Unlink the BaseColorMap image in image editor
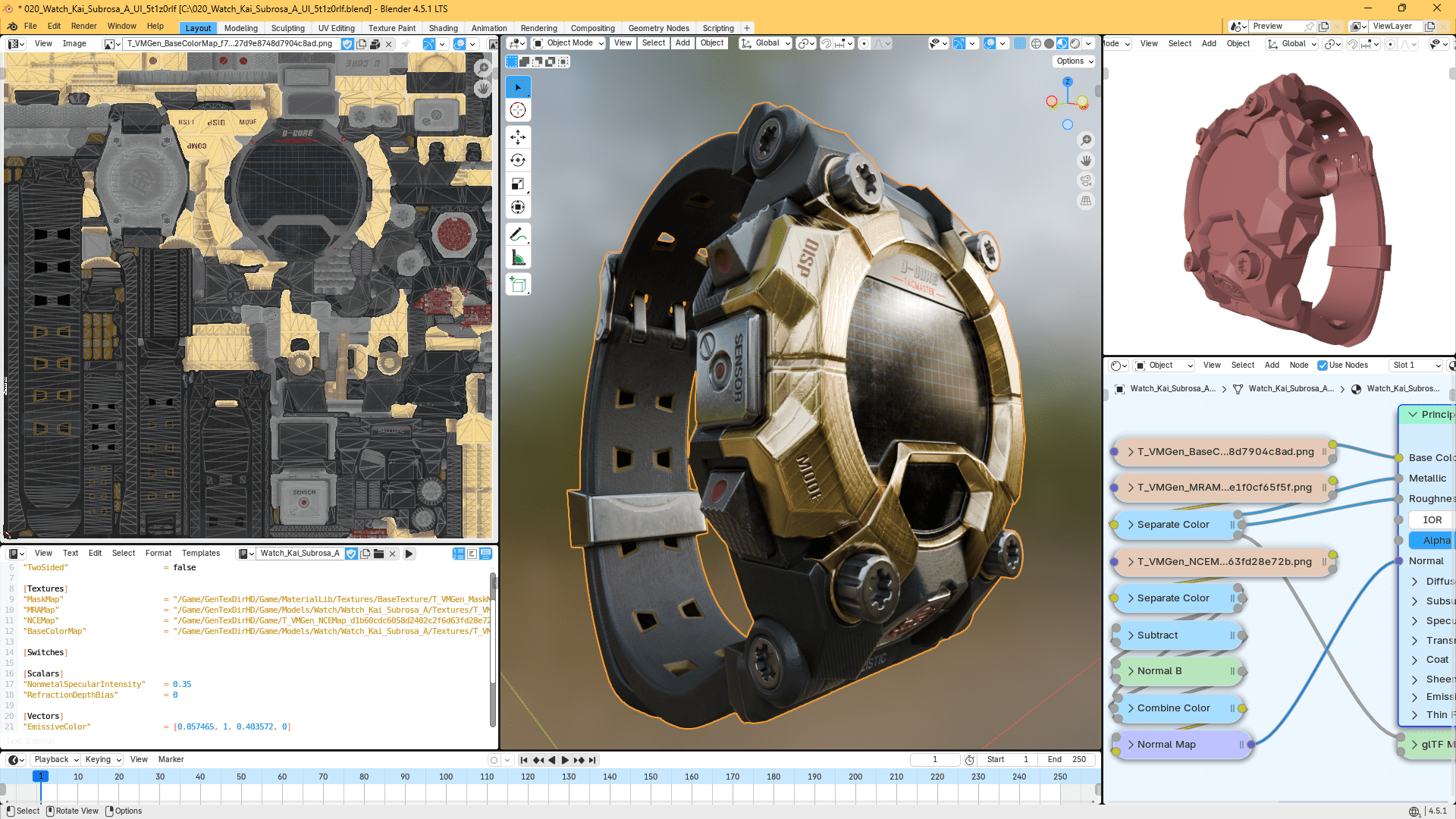The height and width of the screenshot is (819, 1456). click(x=389, y=44)
